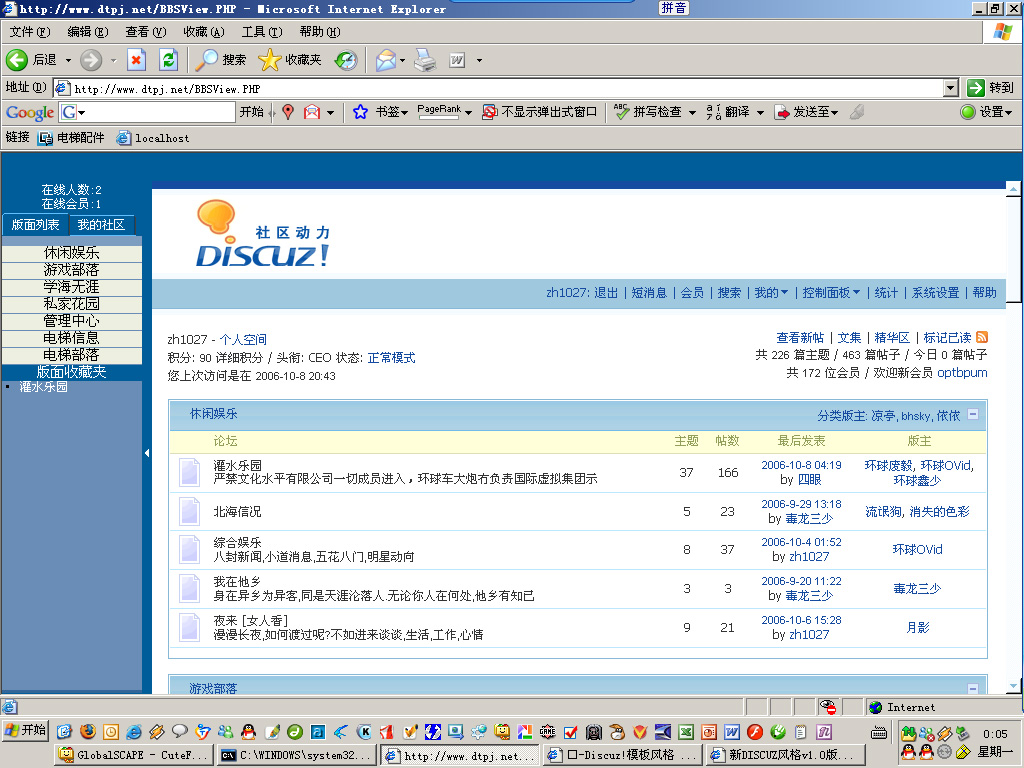The image size is (1024, 768).
Task: Open the Back button history dropdown arrow
Action: [68, 60]
